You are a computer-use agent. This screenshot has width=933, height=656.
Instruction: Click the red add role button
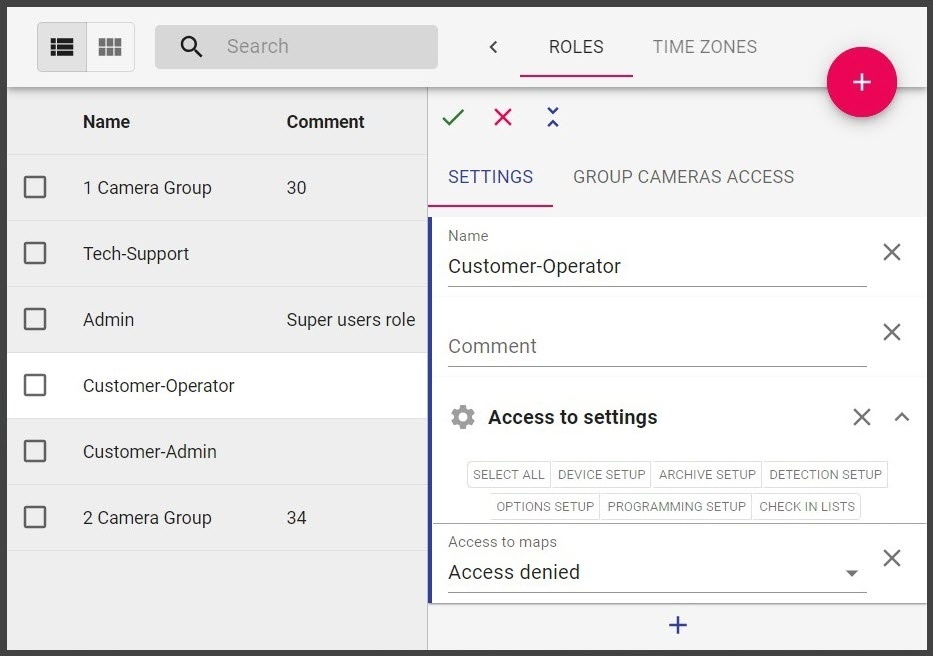pyautogui.click(x=861, y=82)
